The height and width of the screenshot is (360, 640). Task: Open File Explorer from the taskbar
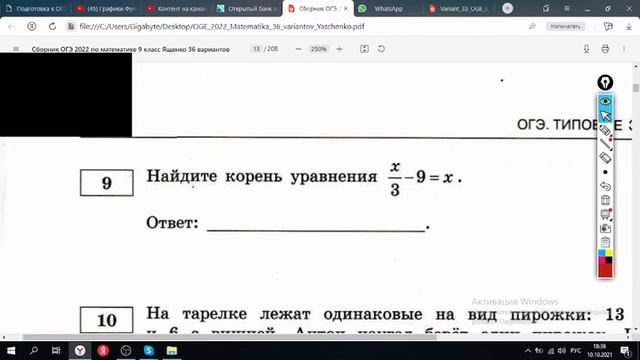(x=172, y=350)
